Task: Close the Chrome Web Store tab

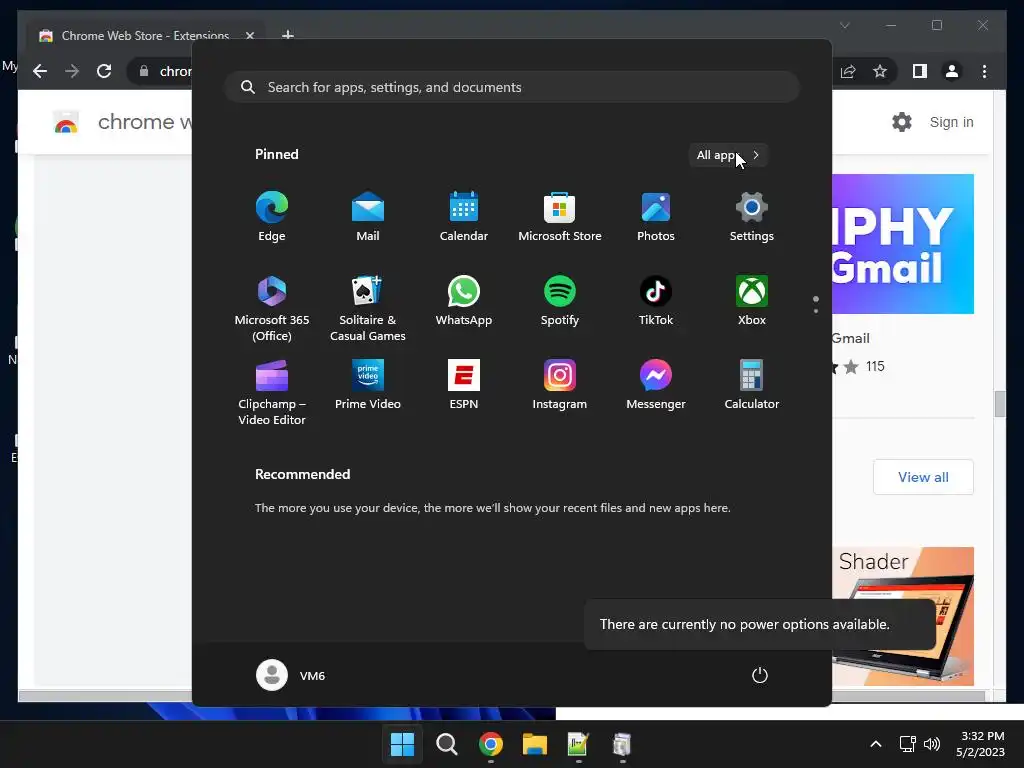Action: click(x=249, y=36)
